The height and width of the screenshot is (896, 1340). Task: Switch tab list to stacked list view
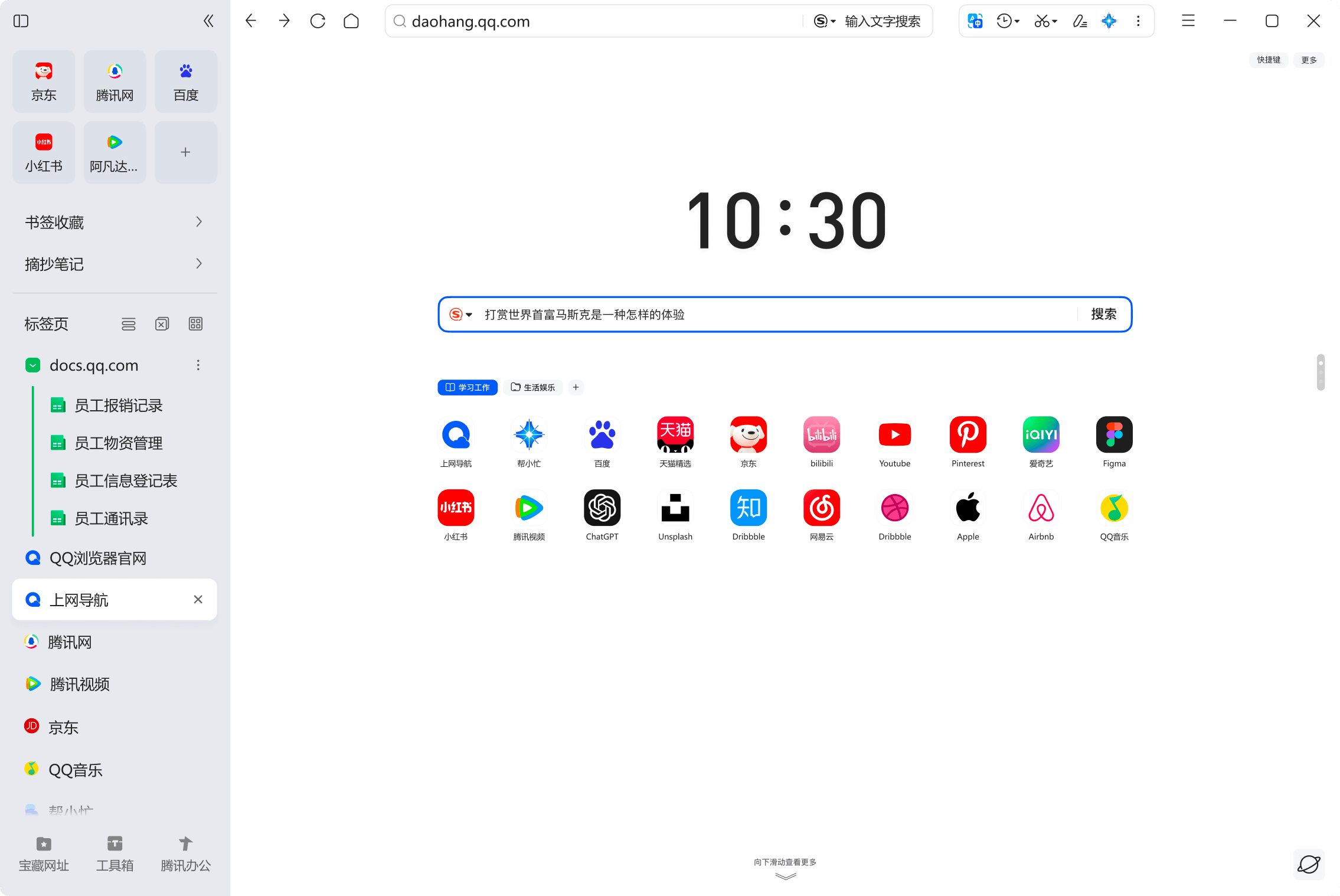129,324
